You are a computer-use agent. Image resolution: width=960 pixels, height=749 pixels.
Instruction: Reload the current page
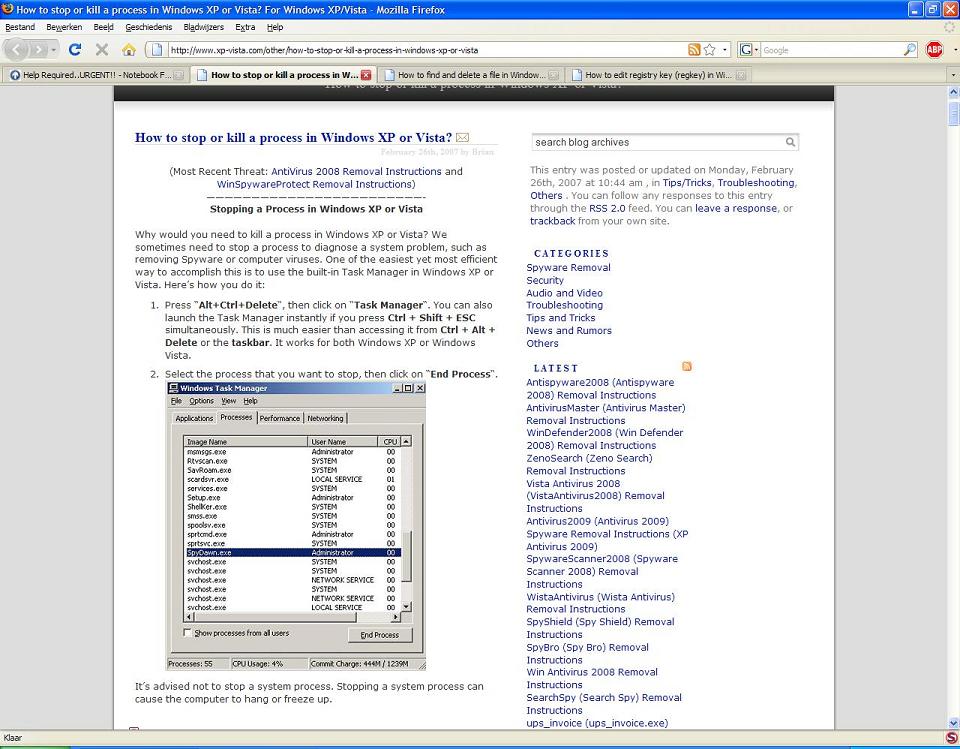coord(75,50)
